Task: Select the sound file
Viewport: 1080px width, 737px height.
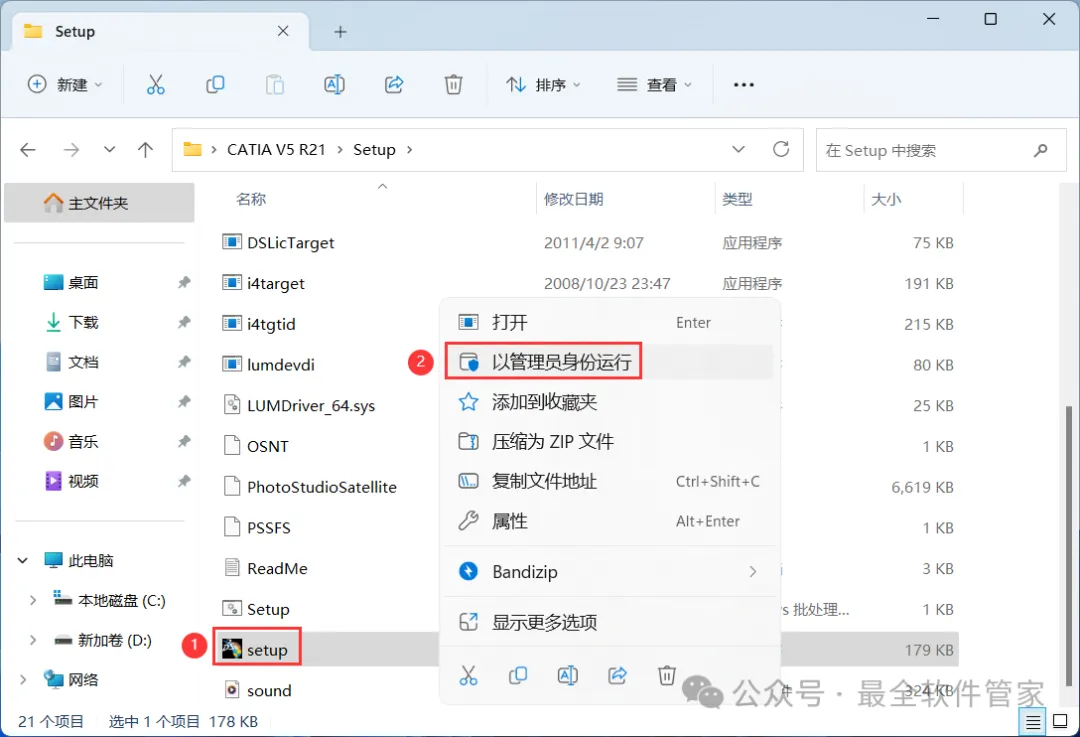Action: coord(269,690)
